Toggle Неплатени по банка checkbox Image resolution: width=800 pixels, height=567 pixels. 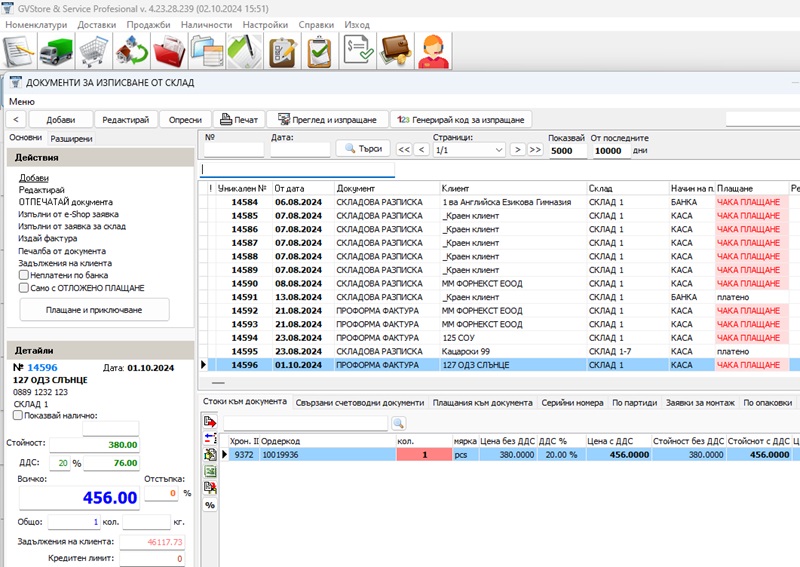(x=23, y=275)
